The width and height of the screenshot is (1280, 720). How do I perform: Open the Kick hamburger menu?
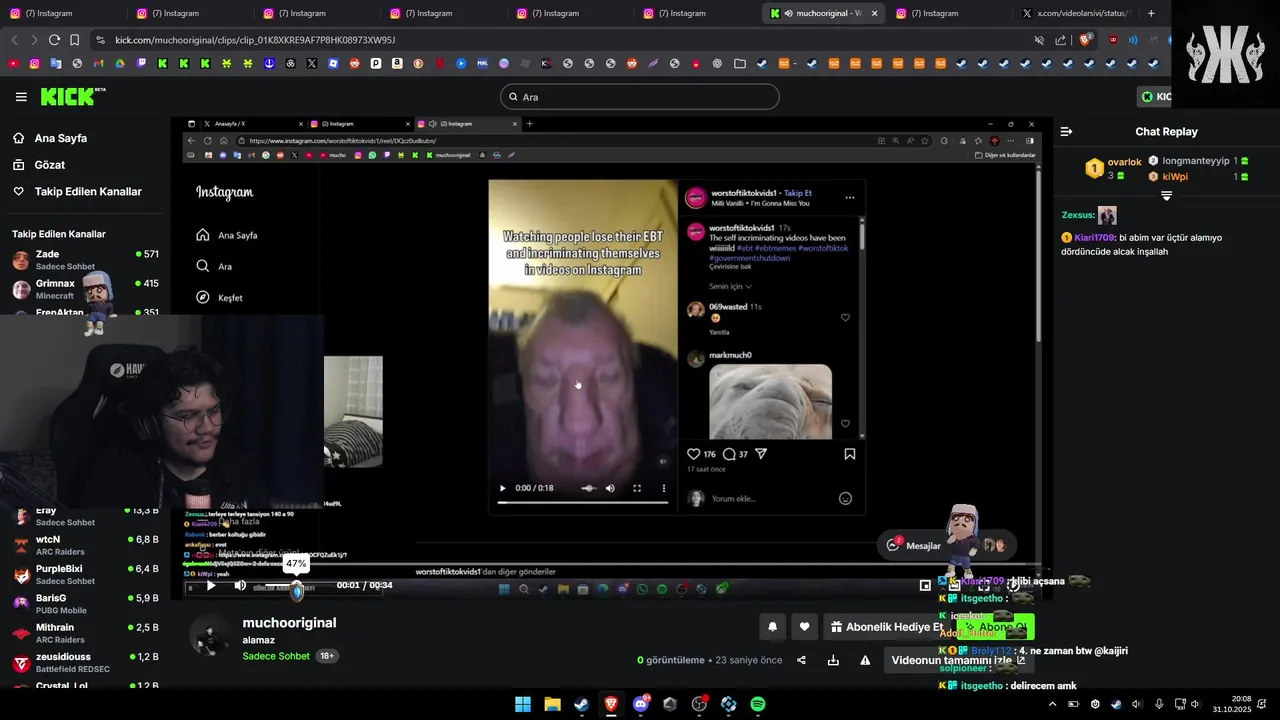tap(21, 97)
